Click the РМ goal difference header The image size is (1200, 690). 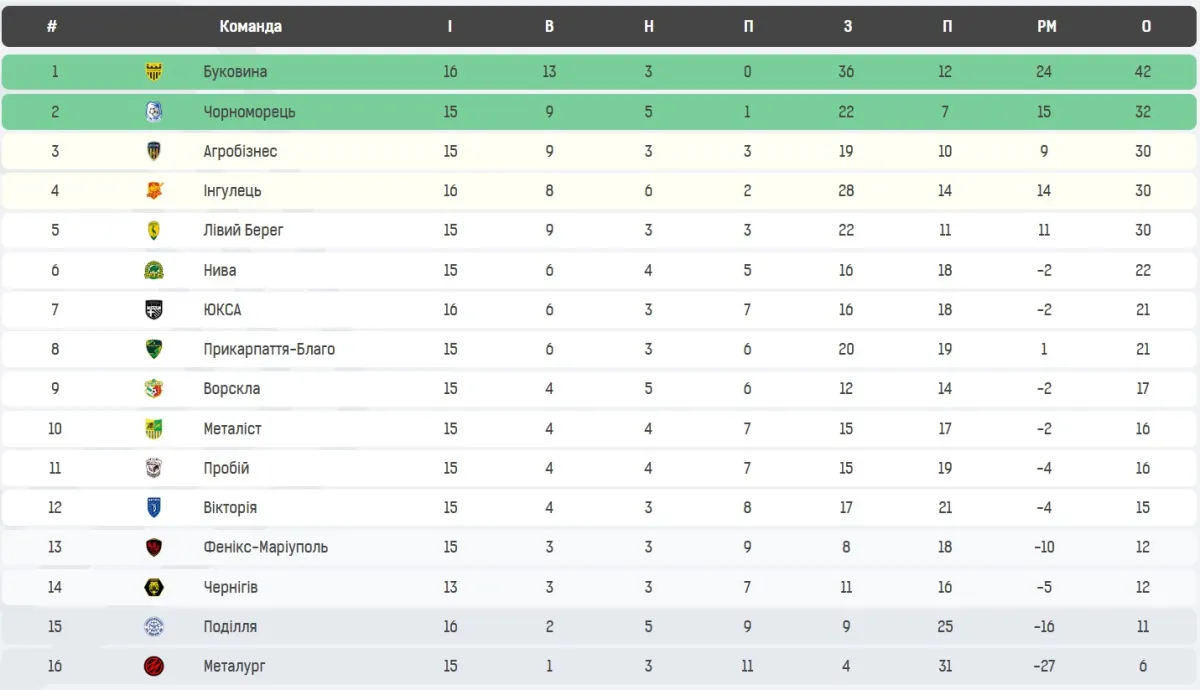coord(1046,27)
